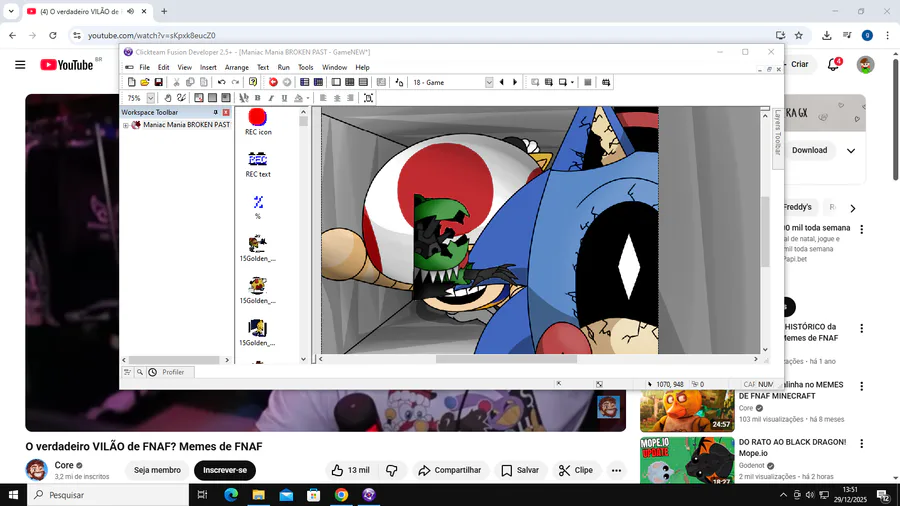The image size is (900, 506).
Task: Click the Inscrever-se subscribe button
Action: click(225, 470)
